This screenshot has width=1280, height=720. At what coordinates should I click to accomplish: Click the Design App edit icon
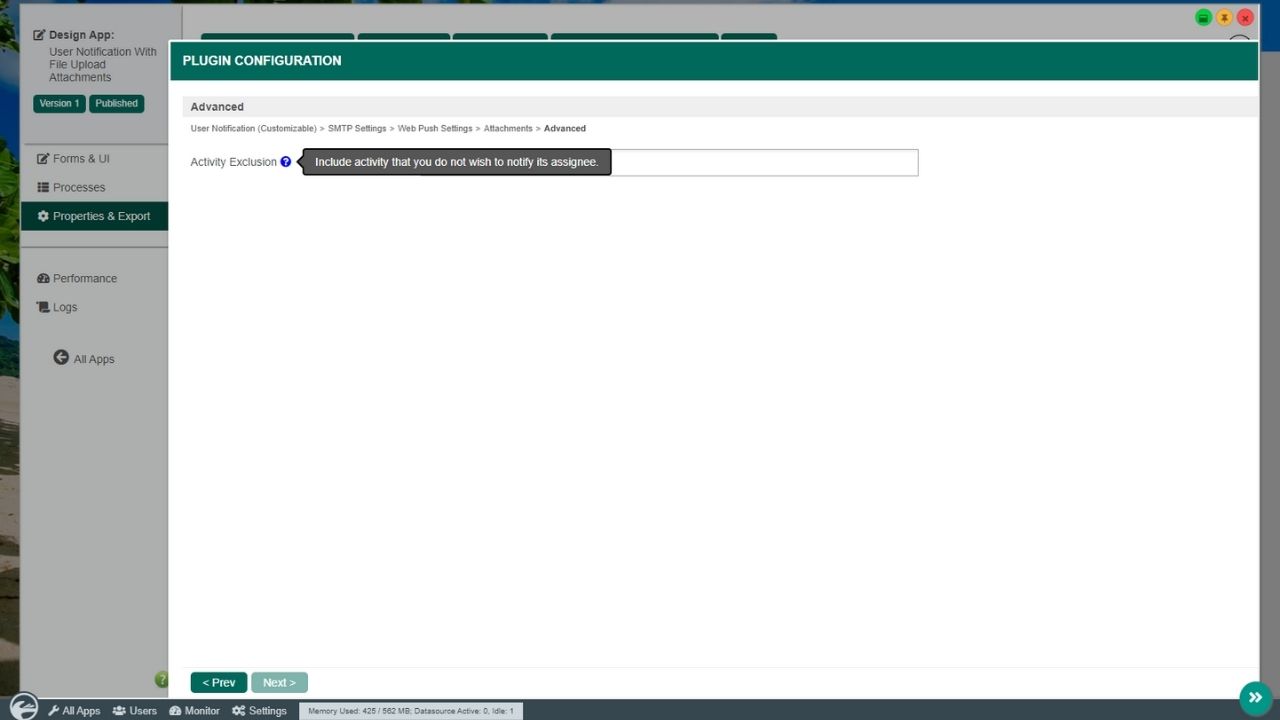(40, 35)
